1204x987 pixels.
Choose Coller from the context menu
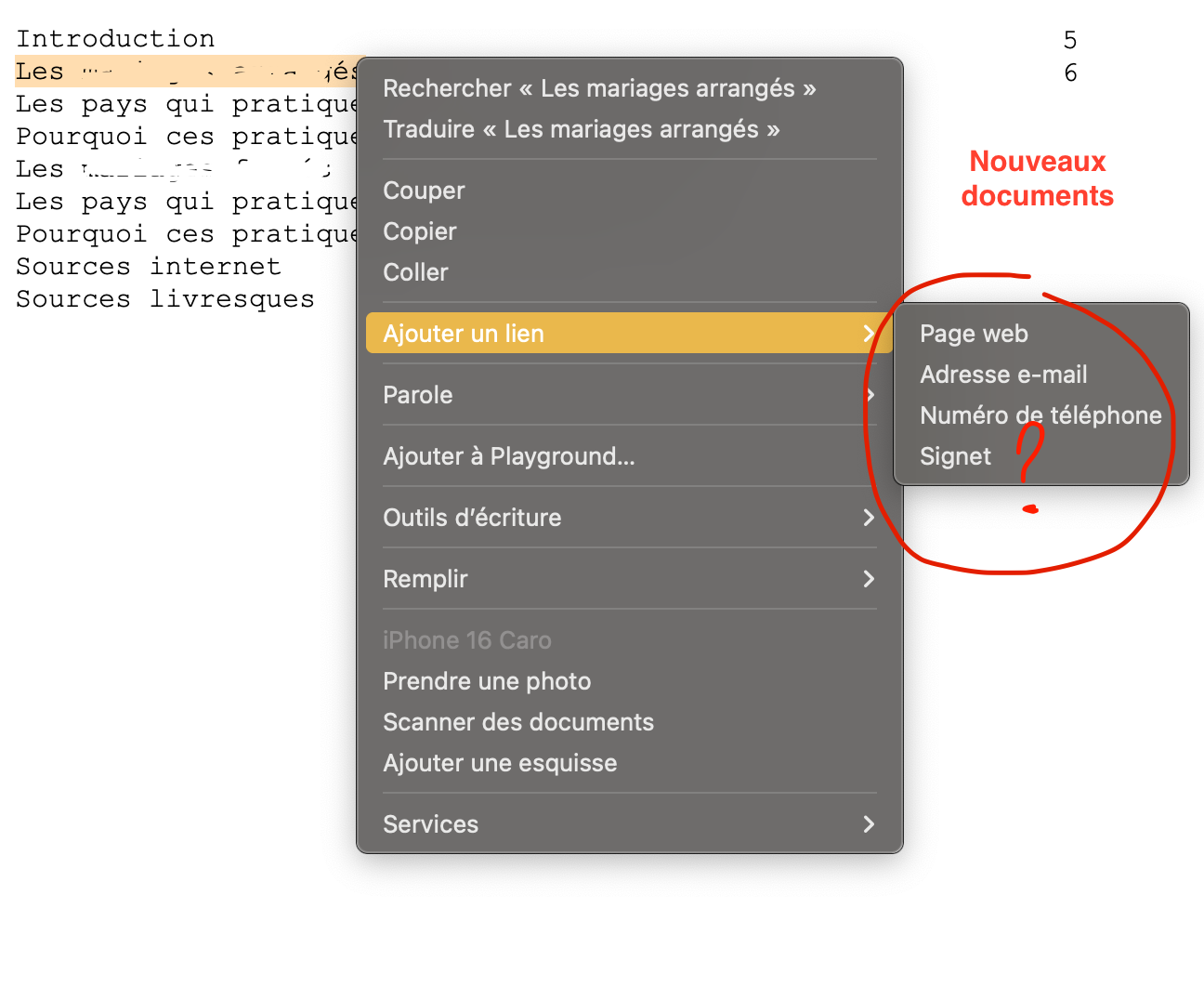tap(415, 272)
